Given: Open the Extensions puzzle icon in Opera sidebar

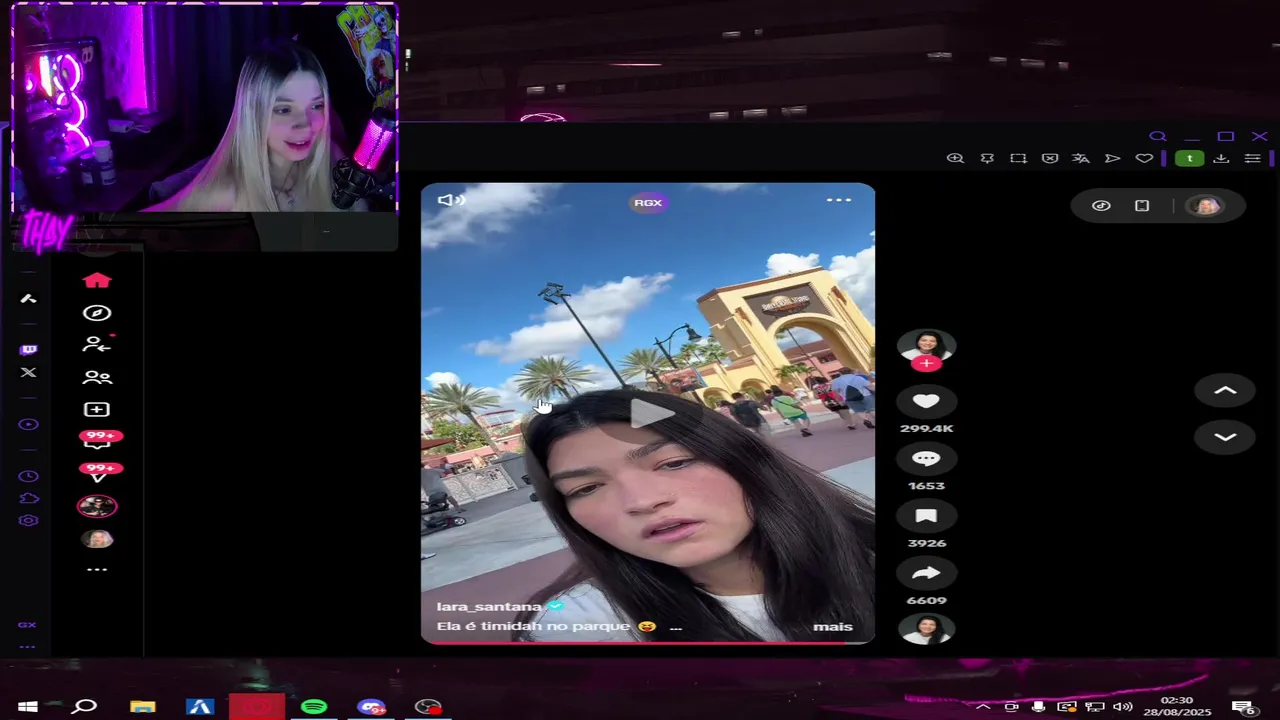Looking at the screenshot, I should (x=28, y=498).
